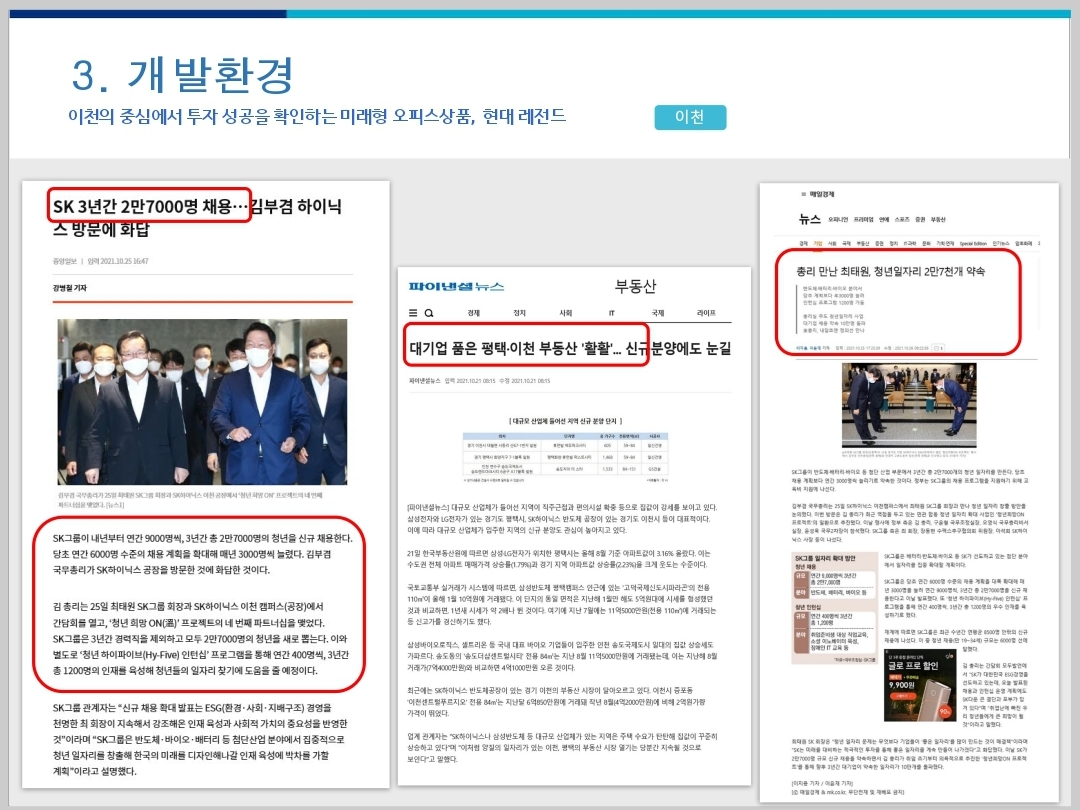
Task: Click the slide title 3. 개발환경
Action: pyautogui.click(x=183, y=75)
